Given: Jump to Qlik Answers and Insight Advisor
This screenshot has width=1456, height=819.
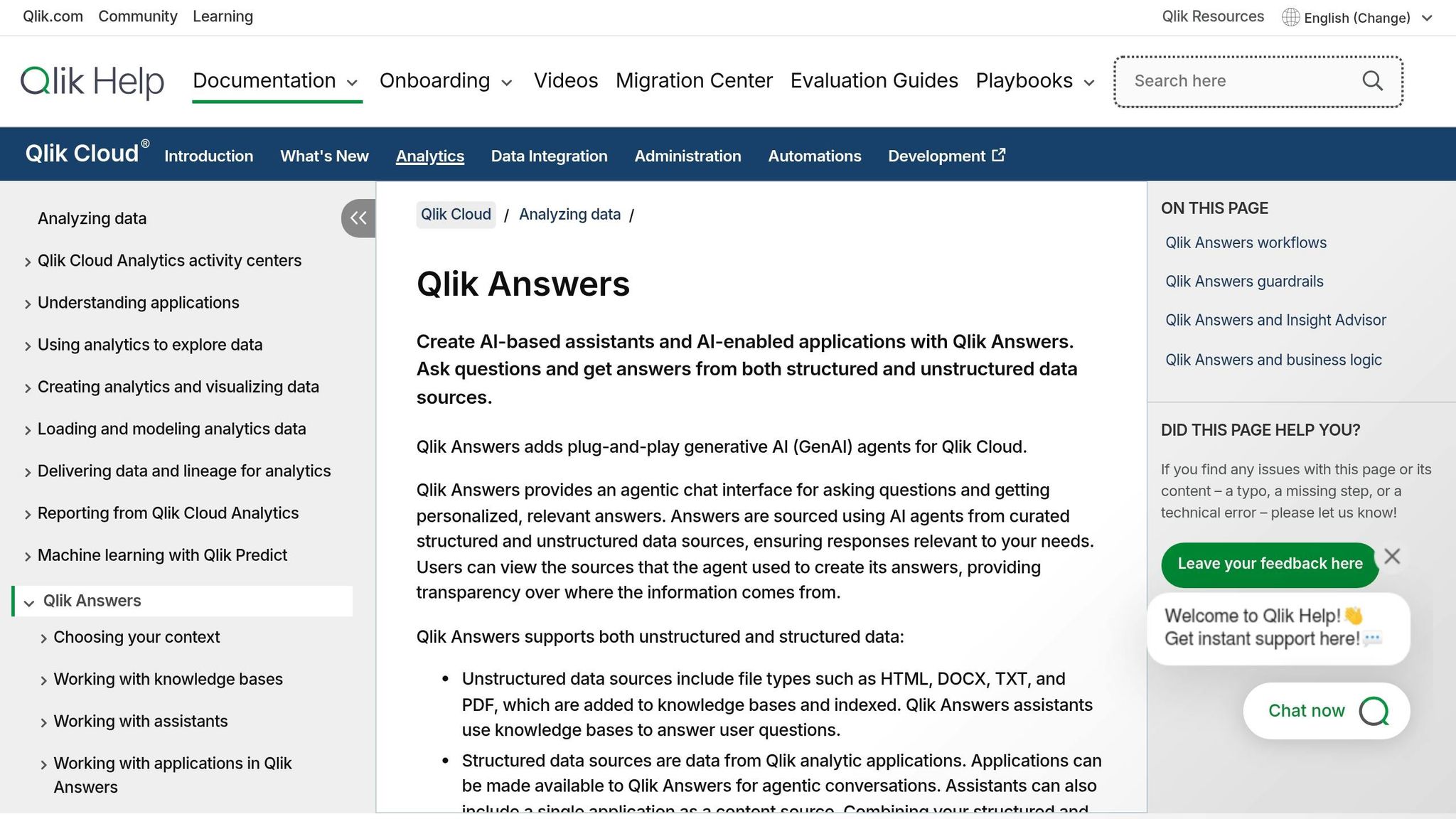Looking at the screenshot, I should pyautogui.click(x=1275, y=320).
